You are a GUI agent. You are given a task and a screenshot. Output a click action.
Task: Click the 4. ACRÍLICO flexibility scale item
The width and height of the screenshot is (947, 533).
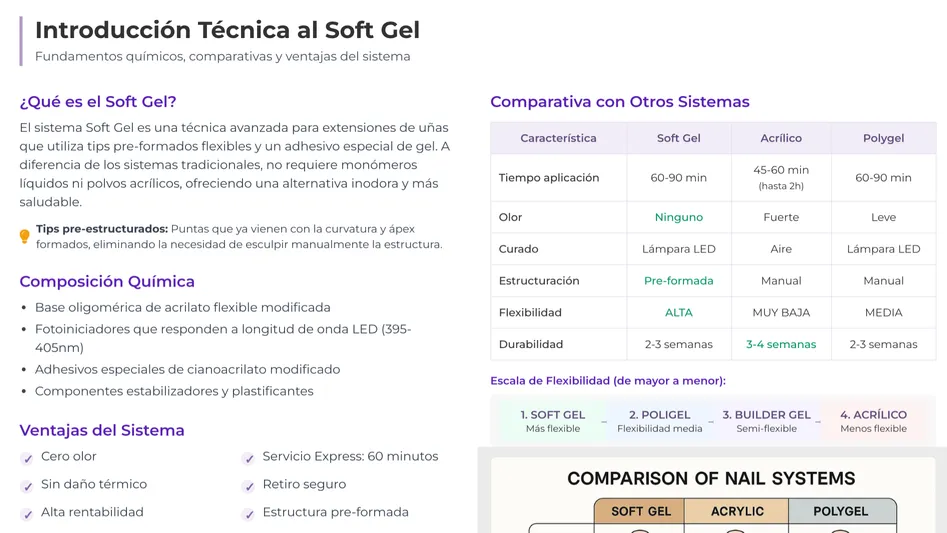coord(873,421)
